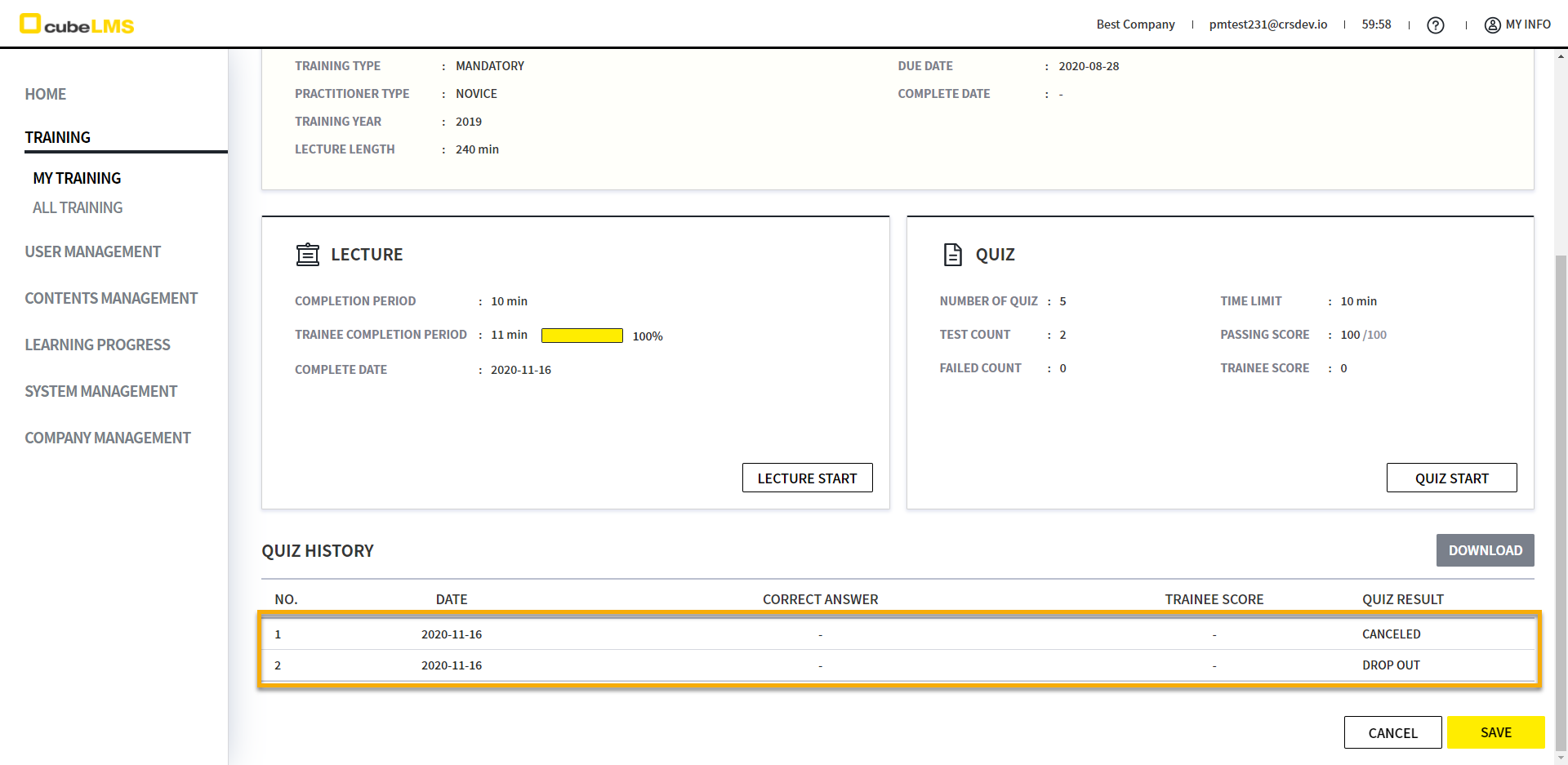
Task: Expand the CONTENTS MANAGEMENT menu
Action: pyautogui.click(x=111, y=299)
